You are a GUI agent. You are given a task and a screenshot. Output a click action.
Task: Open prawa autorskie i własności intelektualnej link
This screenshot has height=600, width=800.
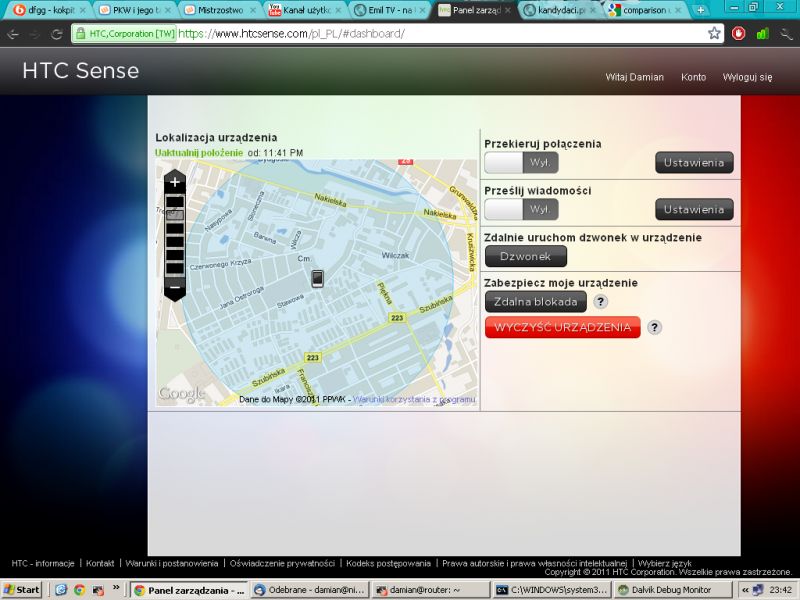click(534, 563)
